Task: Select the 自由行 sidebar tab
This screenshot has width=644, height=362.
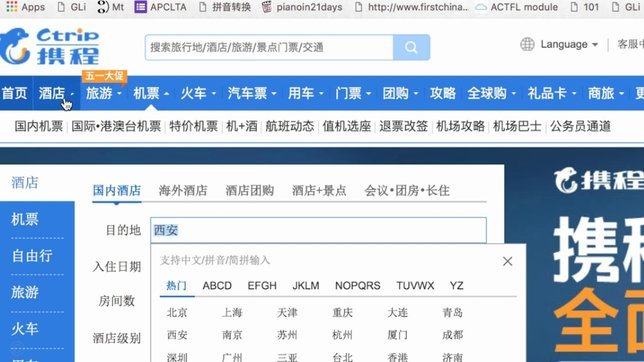Action: (32, 256)
